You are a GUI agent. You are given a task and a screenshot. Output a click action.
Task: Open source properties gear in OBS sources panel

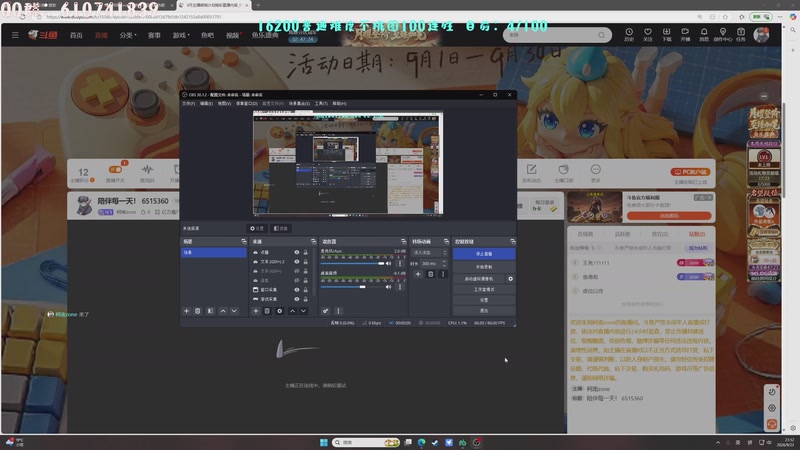point(280,311)
